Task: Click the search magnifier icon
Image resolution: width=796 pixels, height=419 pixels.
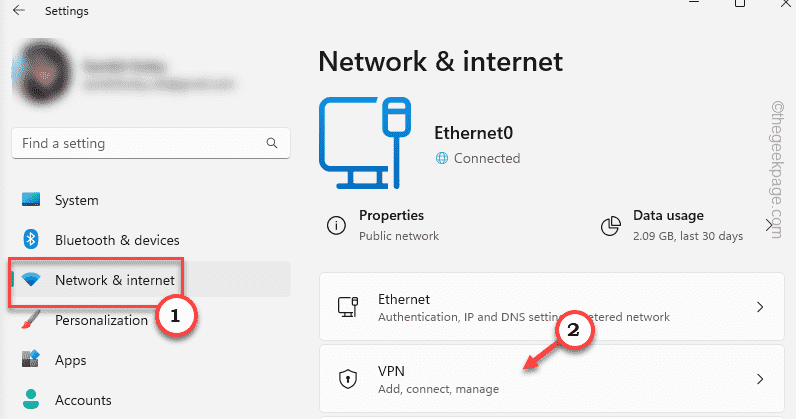Action: pos(271,143)
